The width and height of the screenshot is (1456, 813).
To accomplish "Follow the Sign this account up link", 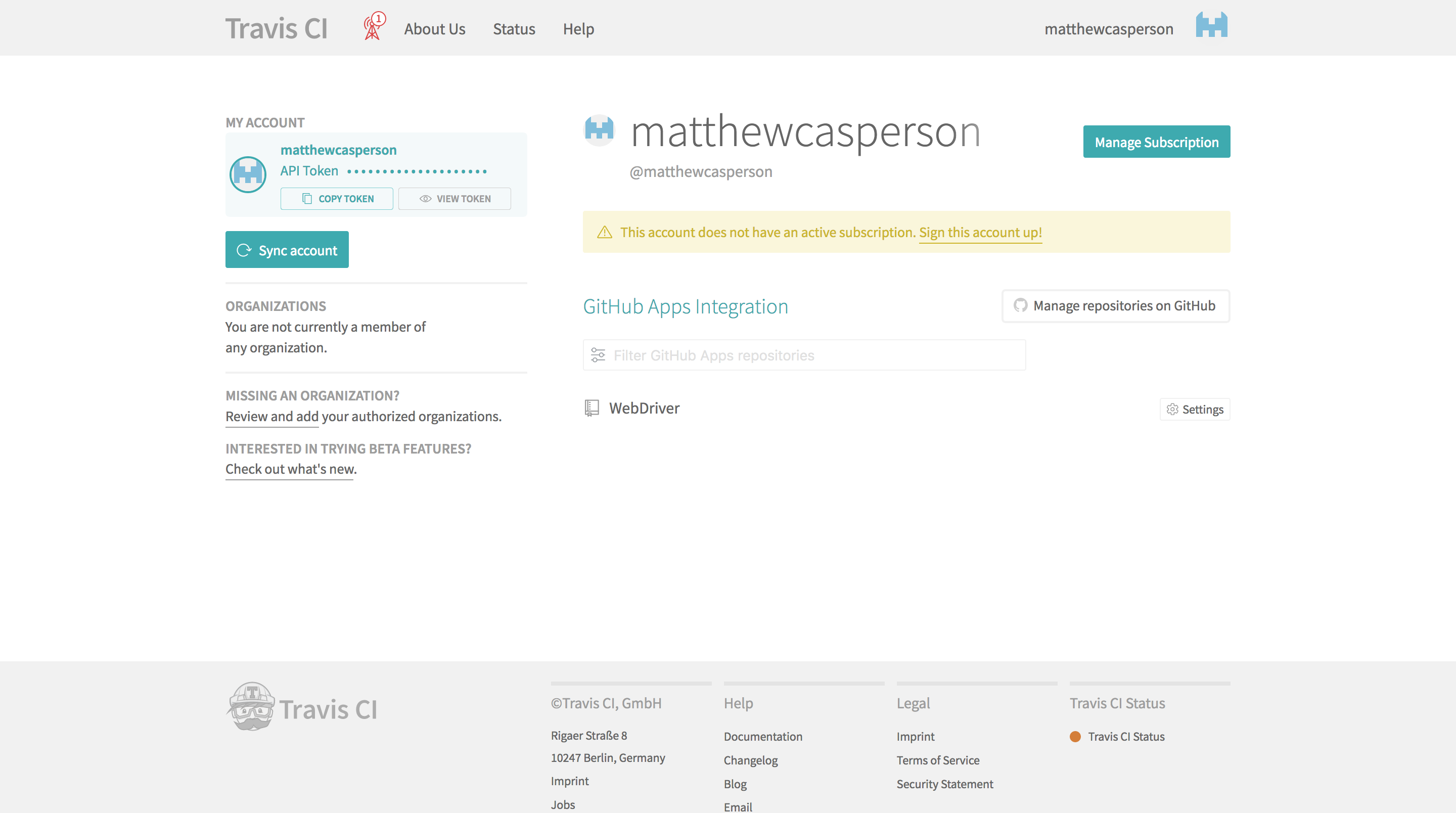I will [x=980, y=233].
